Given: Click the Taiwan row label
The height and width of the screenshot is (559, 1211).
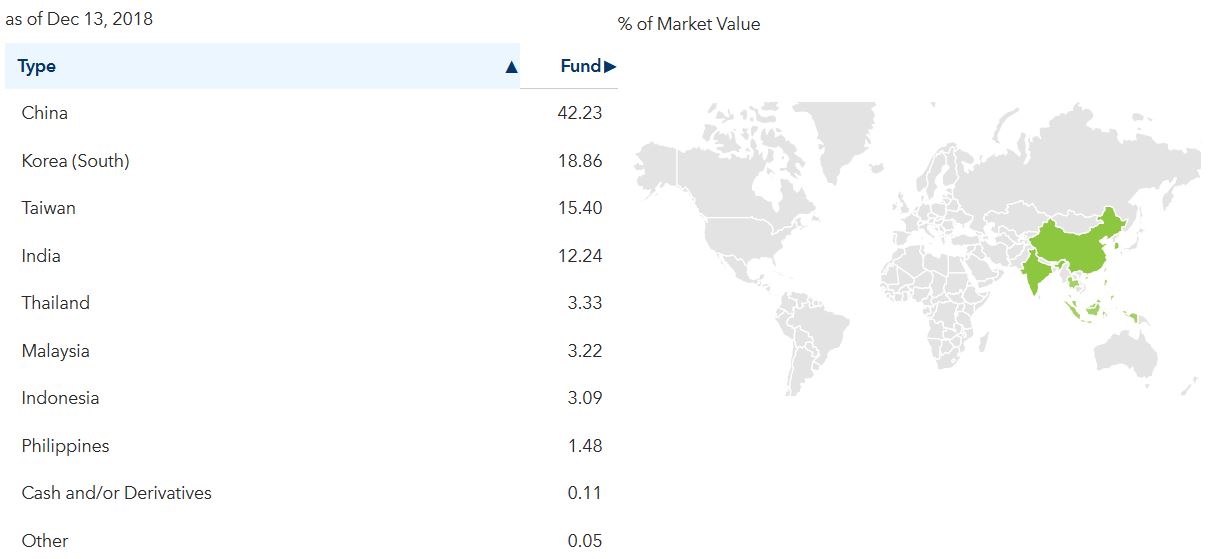Looking at the screenshot, I should tap(49, 208).
